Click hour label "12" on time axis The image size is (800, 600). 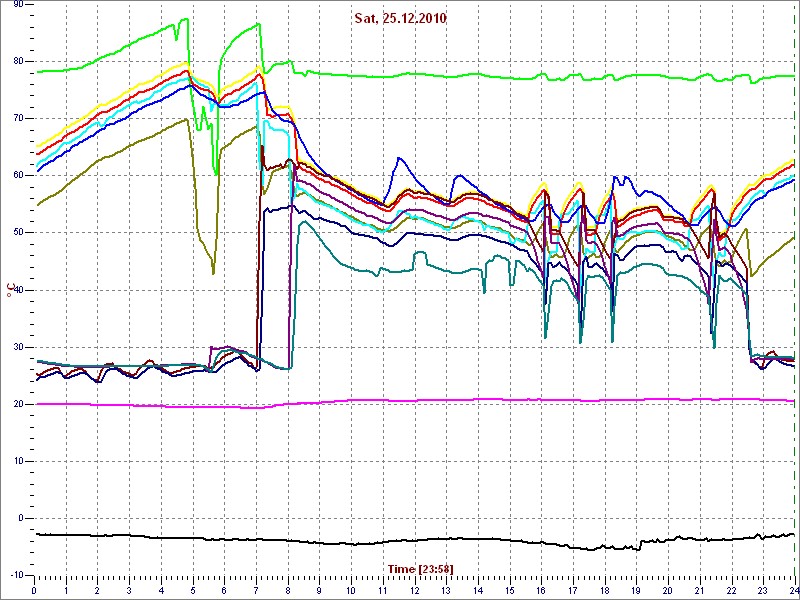pyautogui.click(x=414, y=590)
